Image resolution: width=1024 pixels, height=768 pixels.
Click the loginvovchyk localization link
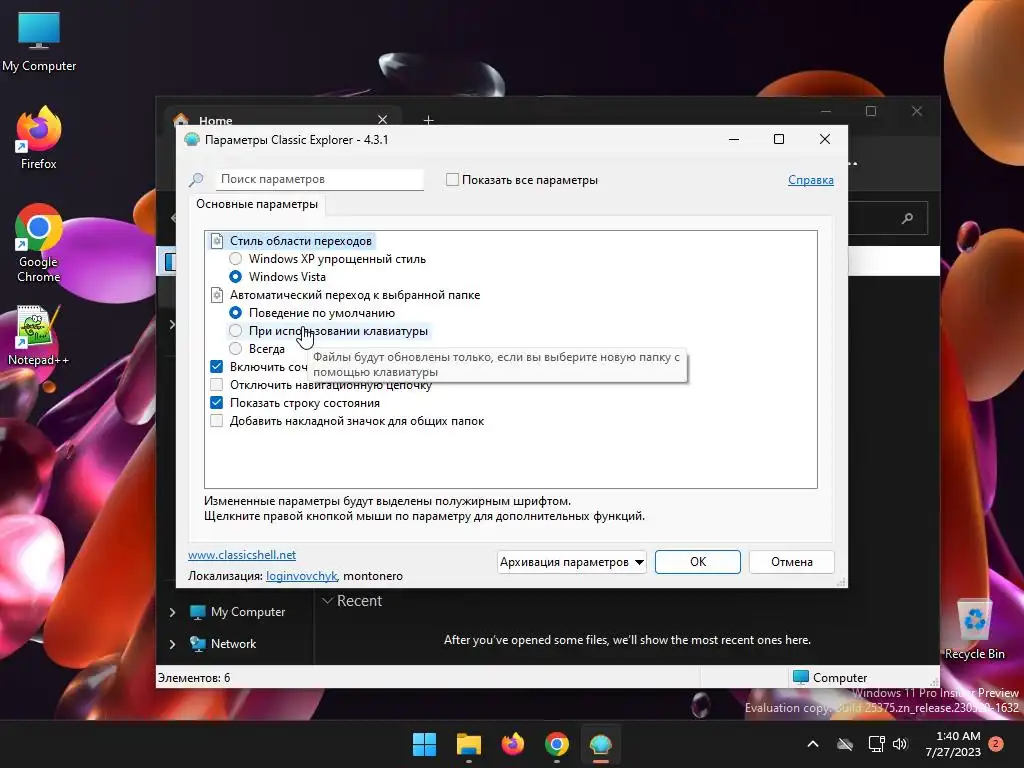pos(301,576)
